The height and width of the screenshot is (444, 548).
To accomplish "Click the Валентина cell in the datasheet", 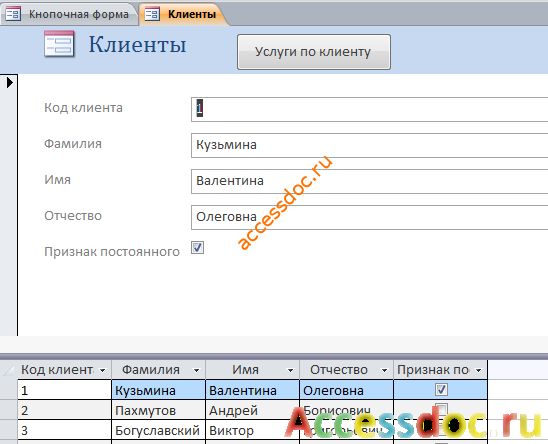I will point(252,390).
